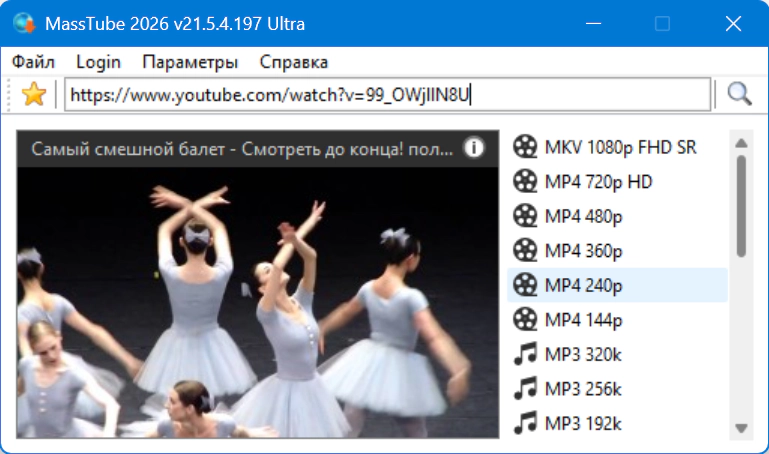Open the Справка menu

click(x=294, y=62)
